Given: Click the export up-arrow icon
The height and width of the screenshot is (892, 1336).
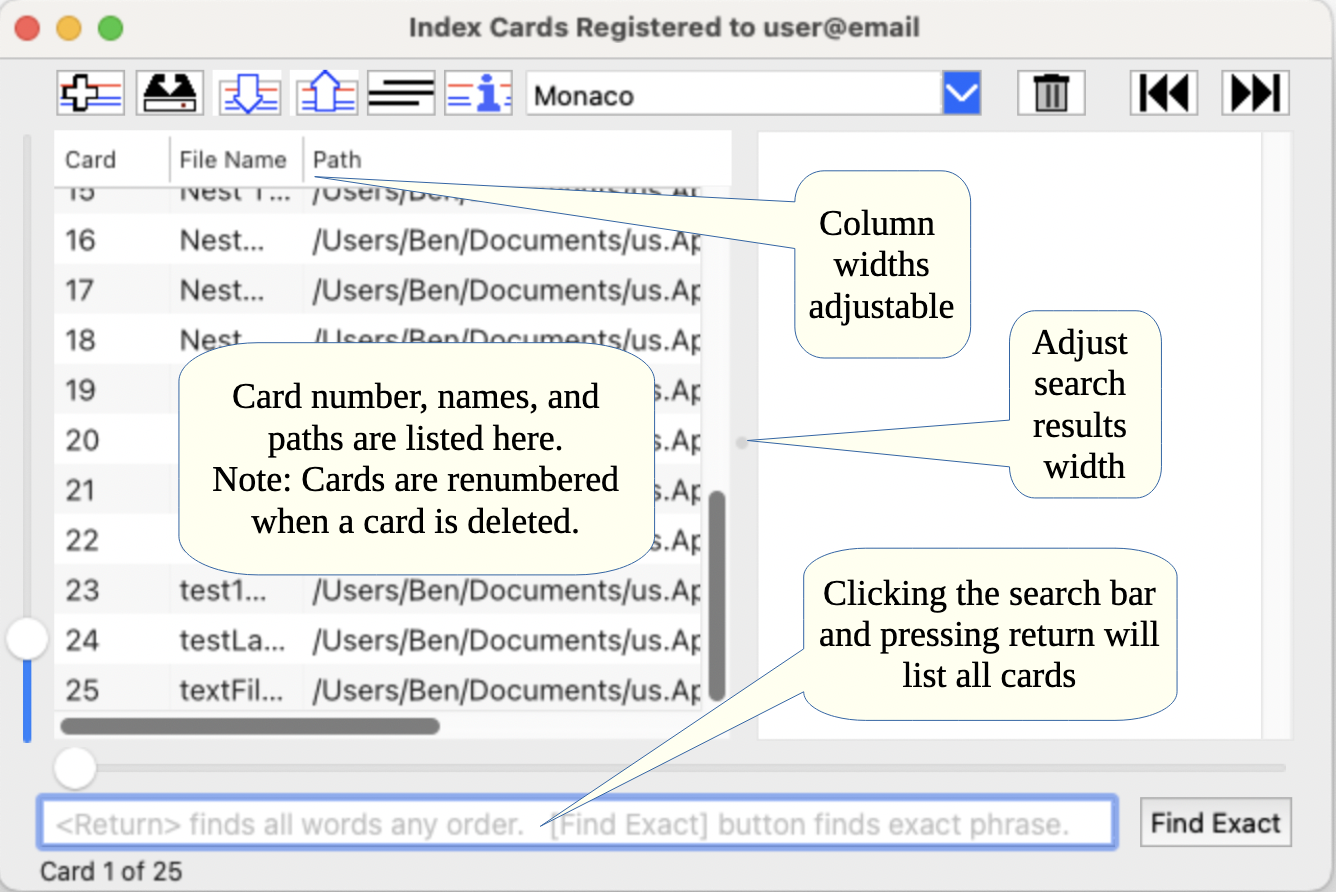Looking at the screenshot, I should (327, 94).
